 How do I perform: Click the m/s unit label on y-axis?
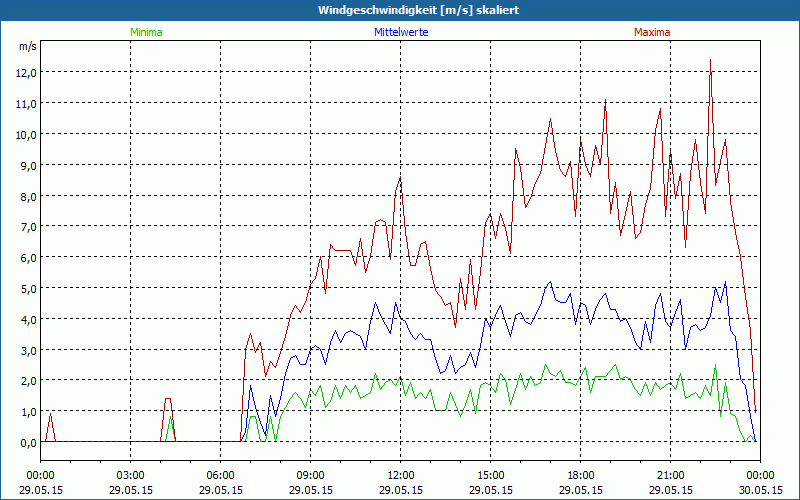coord(28,46)
